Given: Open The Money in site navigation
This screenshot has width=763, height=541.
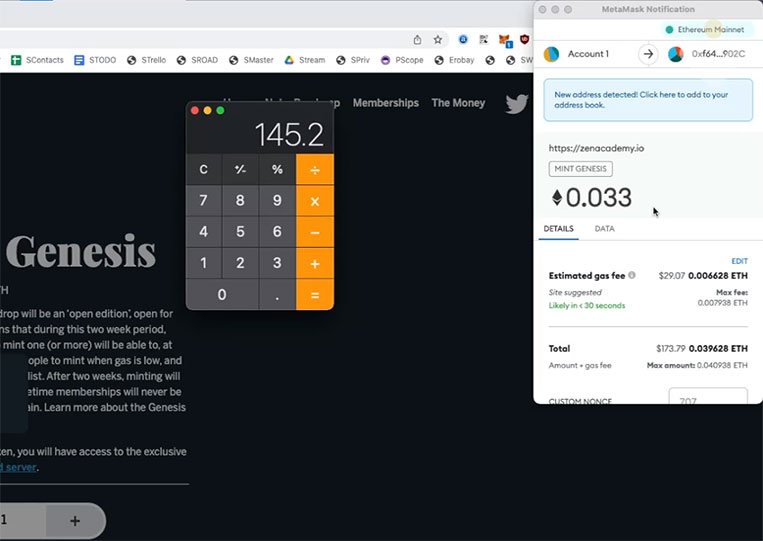Looking at the screenshot, I should 458,103.
